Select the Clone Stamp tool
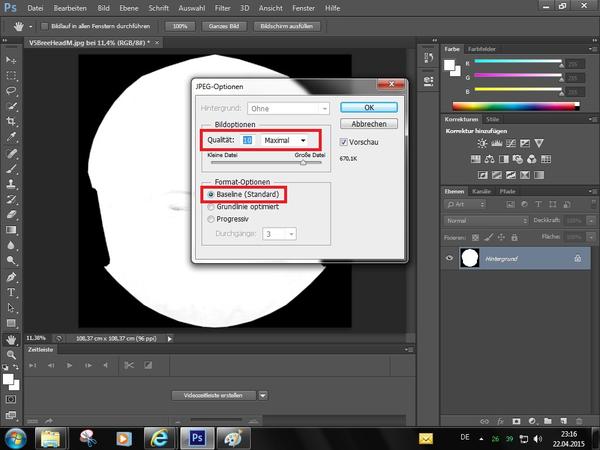This screenshot has width=600, height=450. pyautogui.click(x=11, y=184)
